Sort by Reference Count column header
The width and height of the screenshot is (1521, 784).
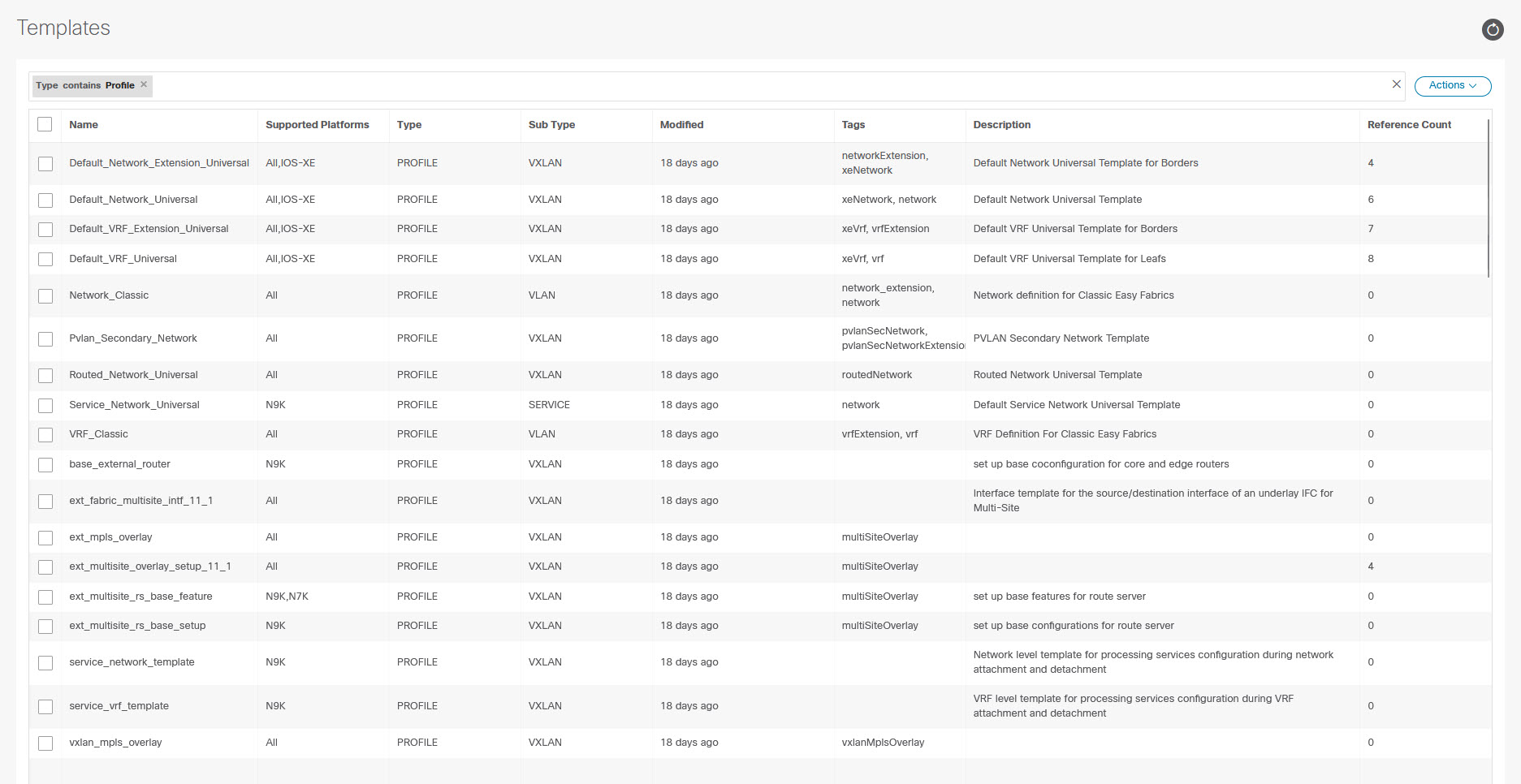point(1409,125)
